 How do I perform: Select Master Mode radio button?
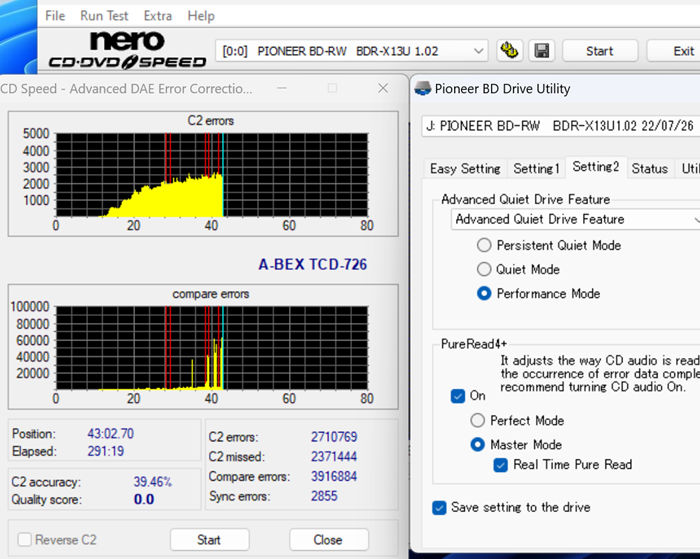coord(478,444)
